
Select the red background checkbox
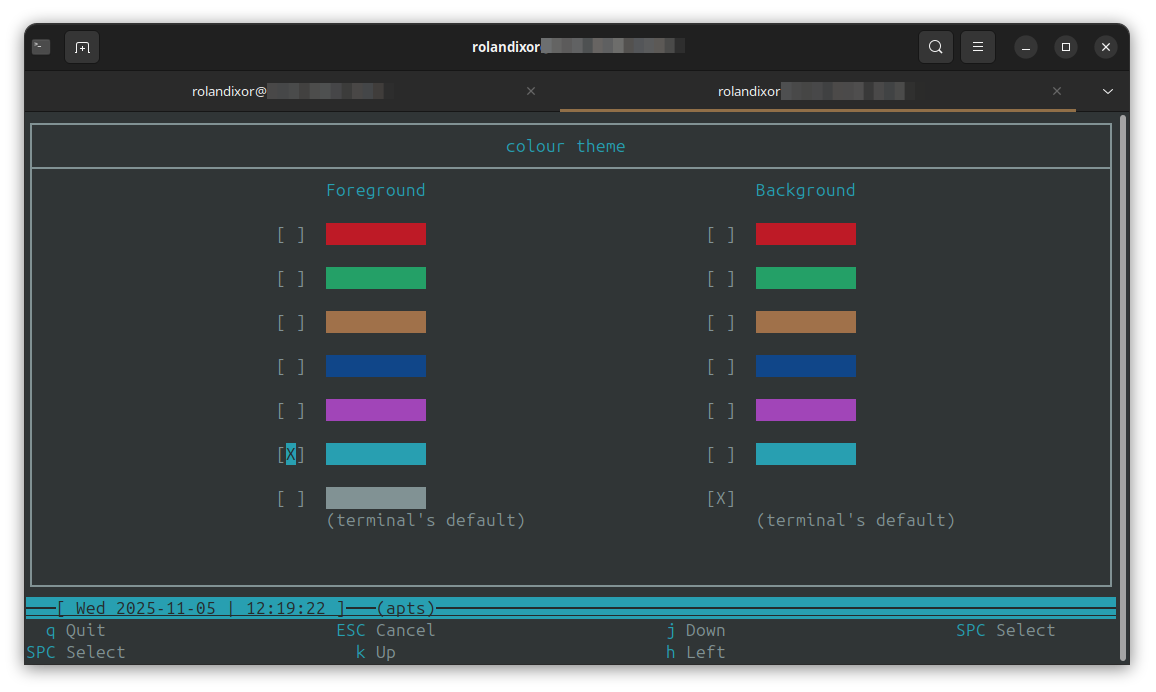[720, 234]
